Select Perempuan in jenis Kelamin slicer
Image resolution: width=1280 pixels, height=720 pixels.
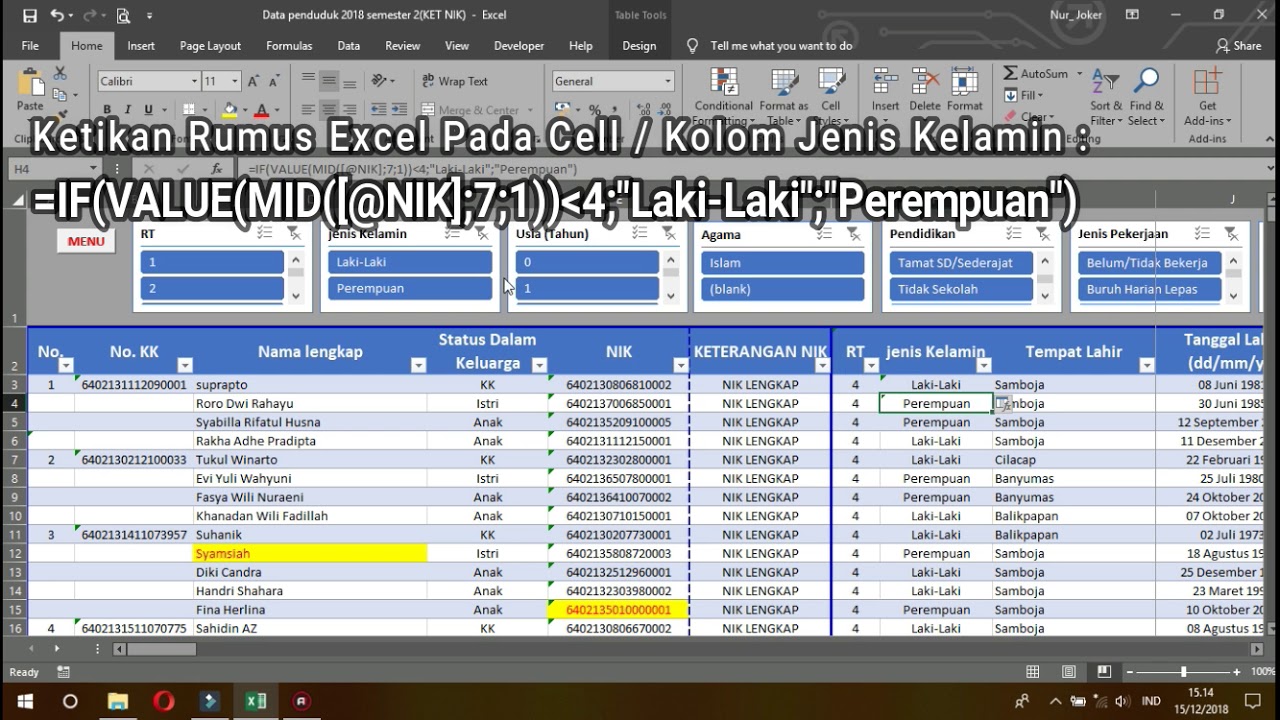pyautogui.click(x=410, y=288)
